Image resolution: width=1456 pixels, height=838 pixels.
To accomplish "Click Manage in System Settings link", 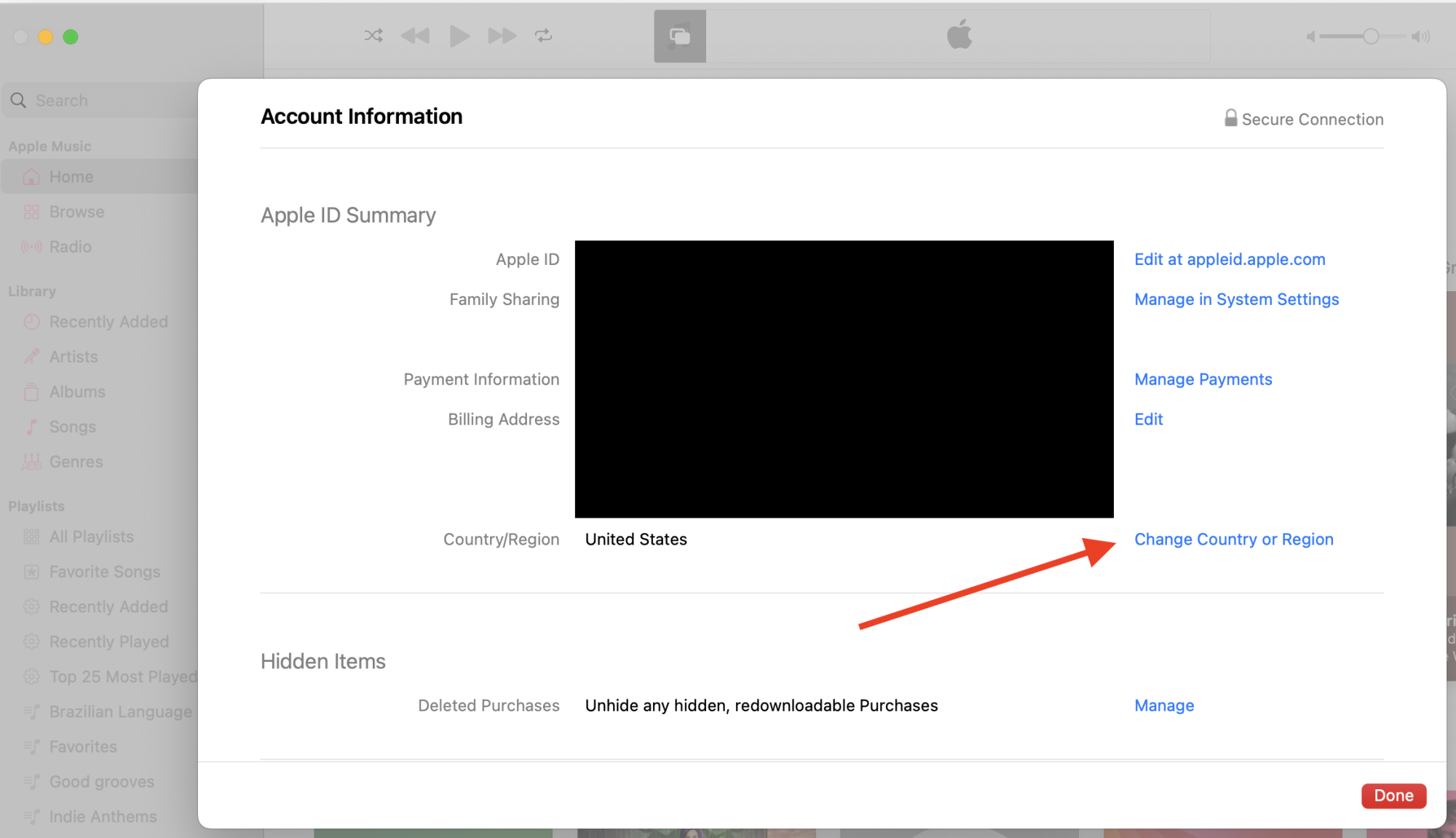I will [1236, 299].
